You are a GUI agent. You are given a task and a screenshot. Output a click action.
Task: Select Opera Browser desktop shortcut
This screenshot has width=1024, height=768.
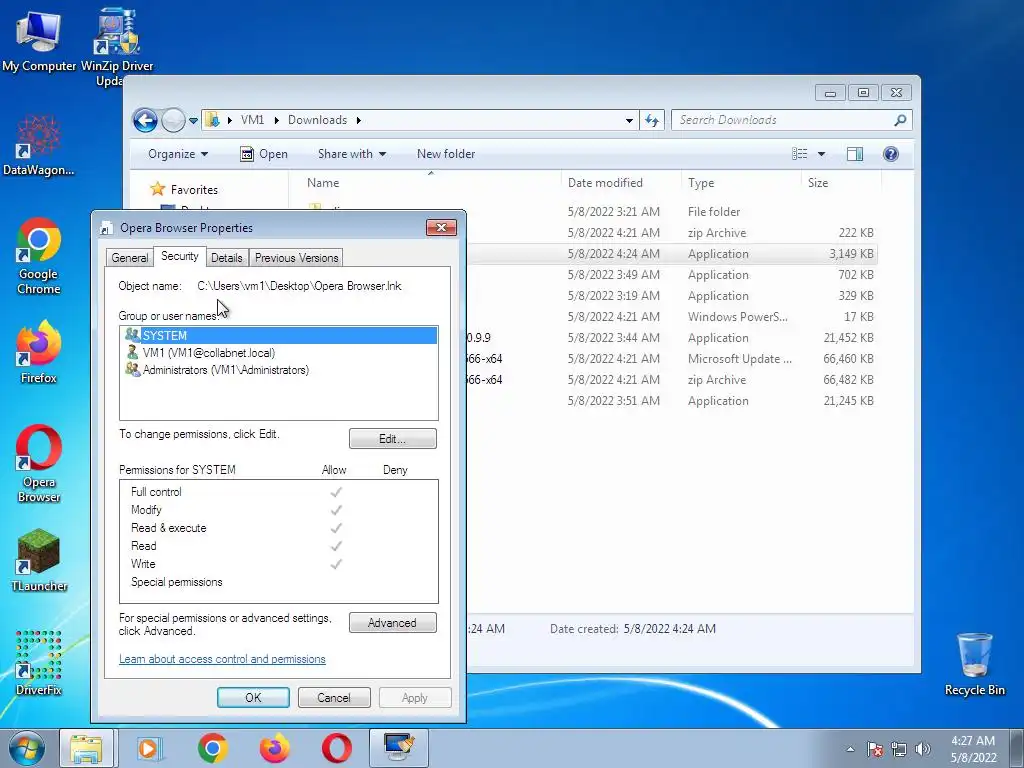(39, 464)
